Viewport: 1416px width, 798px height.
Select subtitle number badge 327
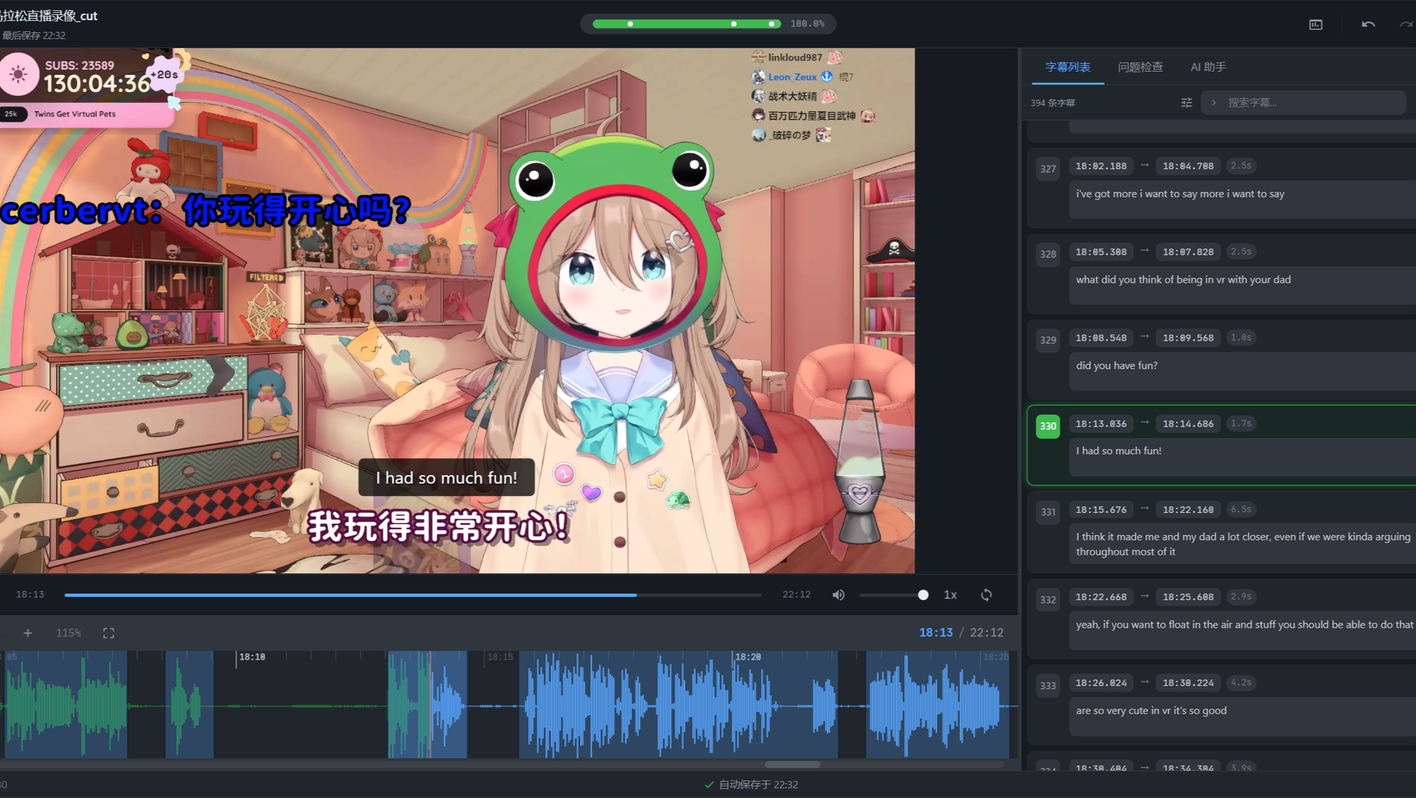1048,168
